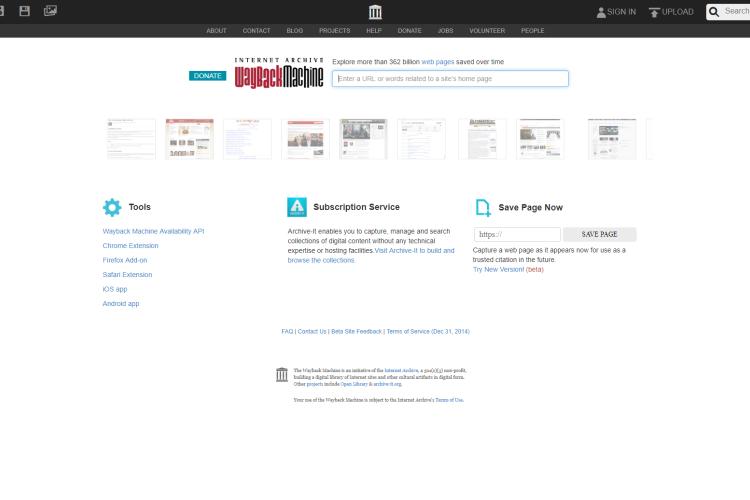Screen dimensions: 750x500
Task: Click the upload arrow icon
Action: pos(654,12)
